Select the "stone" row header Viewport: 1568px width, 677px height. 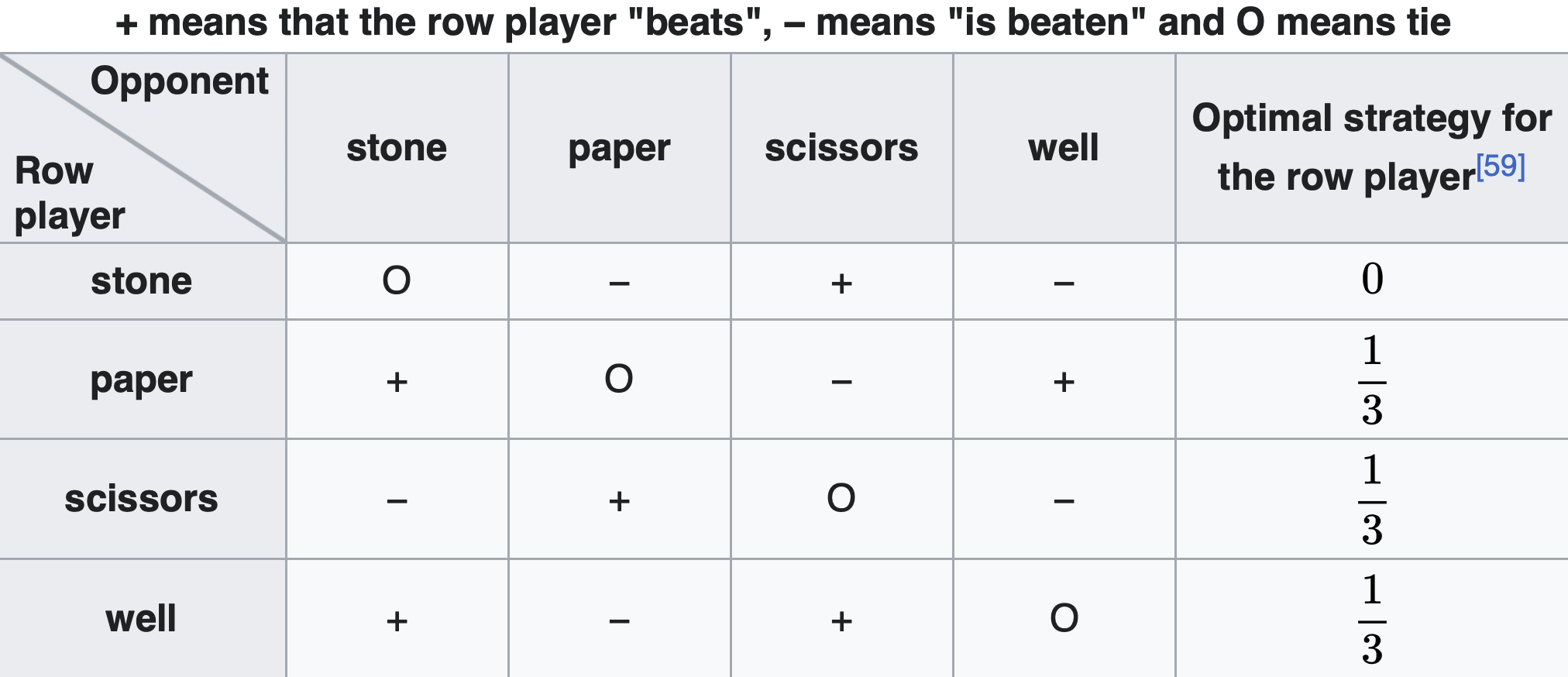point(142,281)
